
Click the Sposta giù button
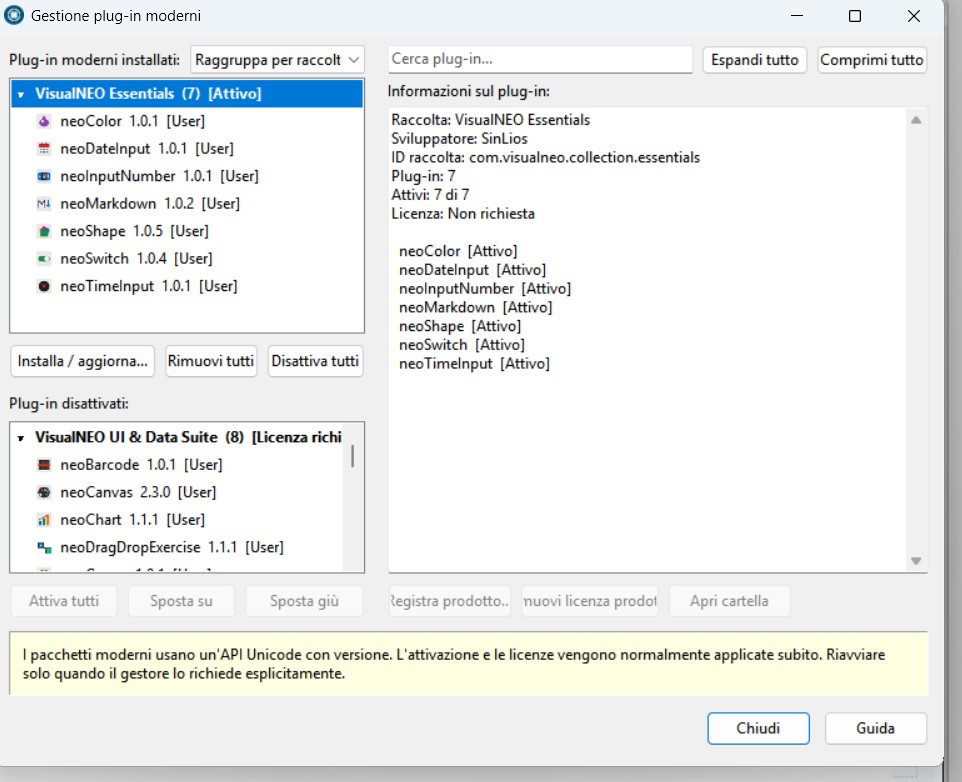(304, 601)
